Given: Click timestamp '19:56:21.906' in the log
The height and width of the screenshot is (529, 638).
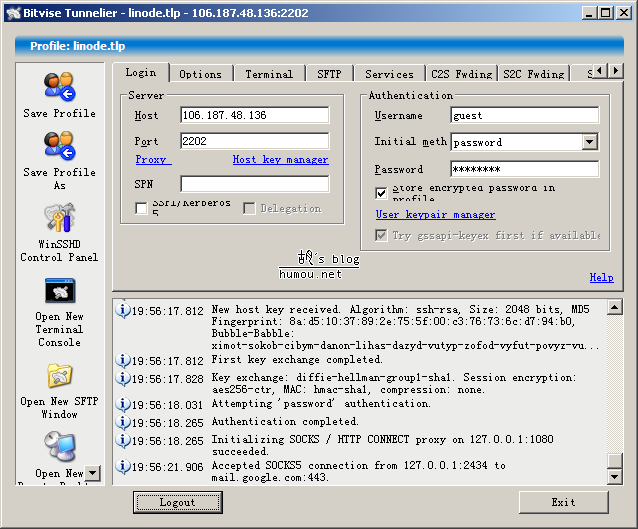Looking at the screenshot, I should coord(168,467).
